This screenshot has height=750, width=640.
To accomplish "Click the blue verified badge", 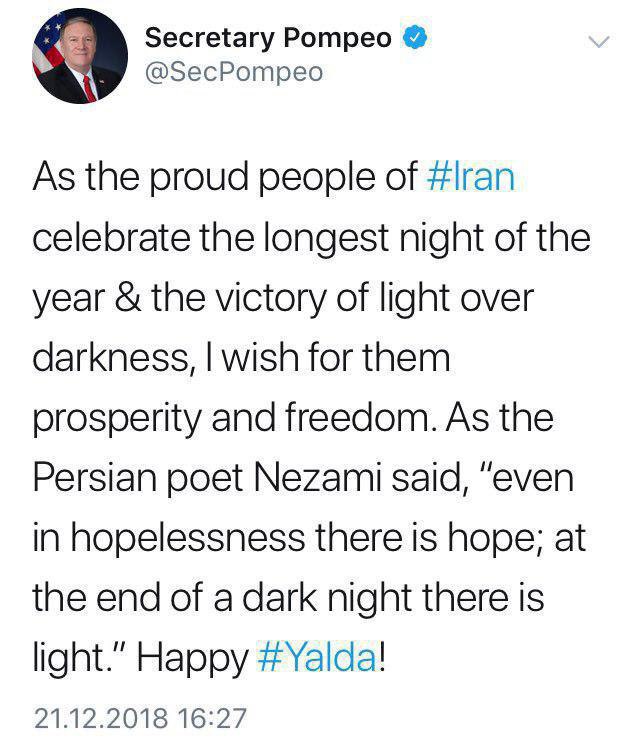I will tap(413, 39).
